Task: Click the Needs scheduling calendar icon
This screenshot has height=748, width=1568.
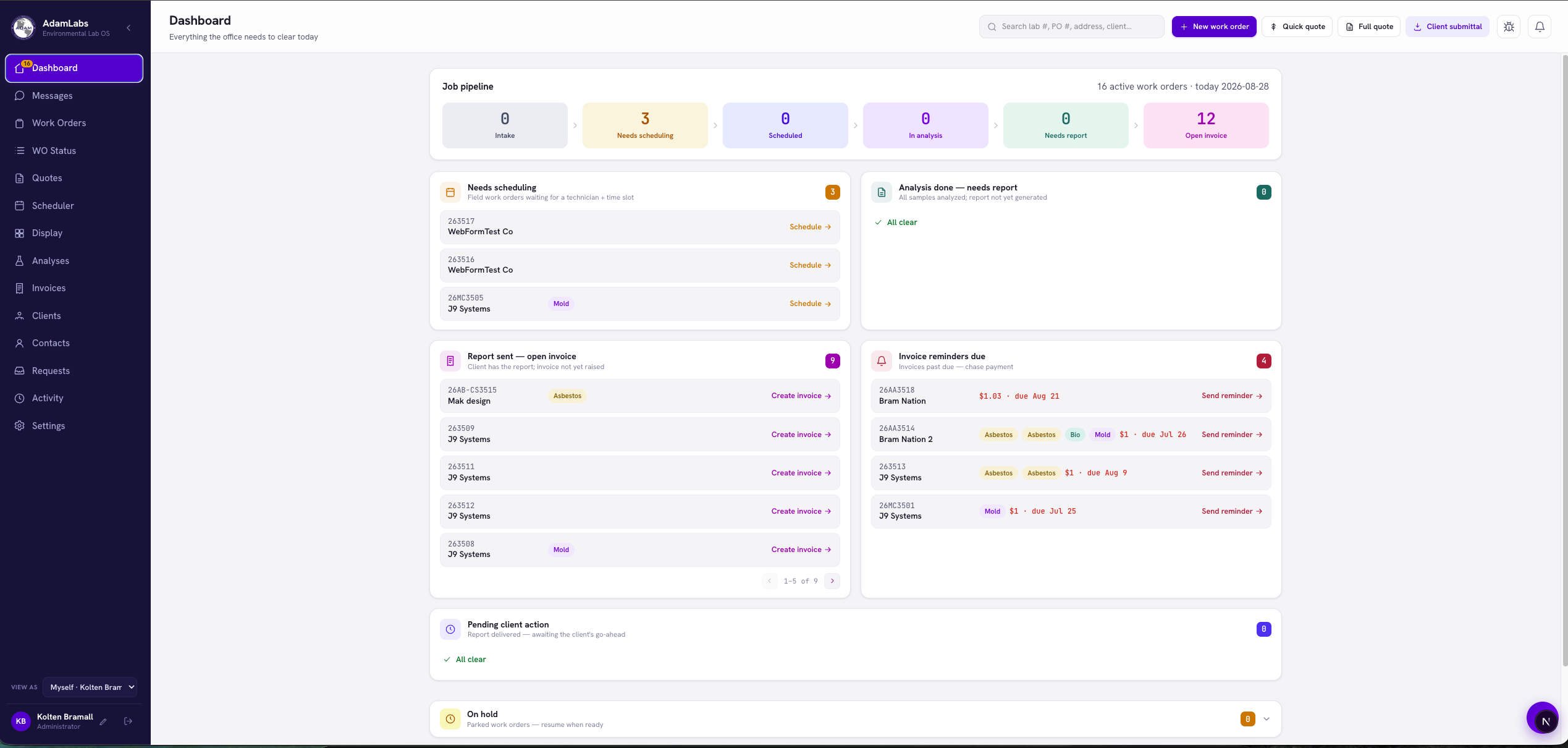Action: tap(450, 192)
